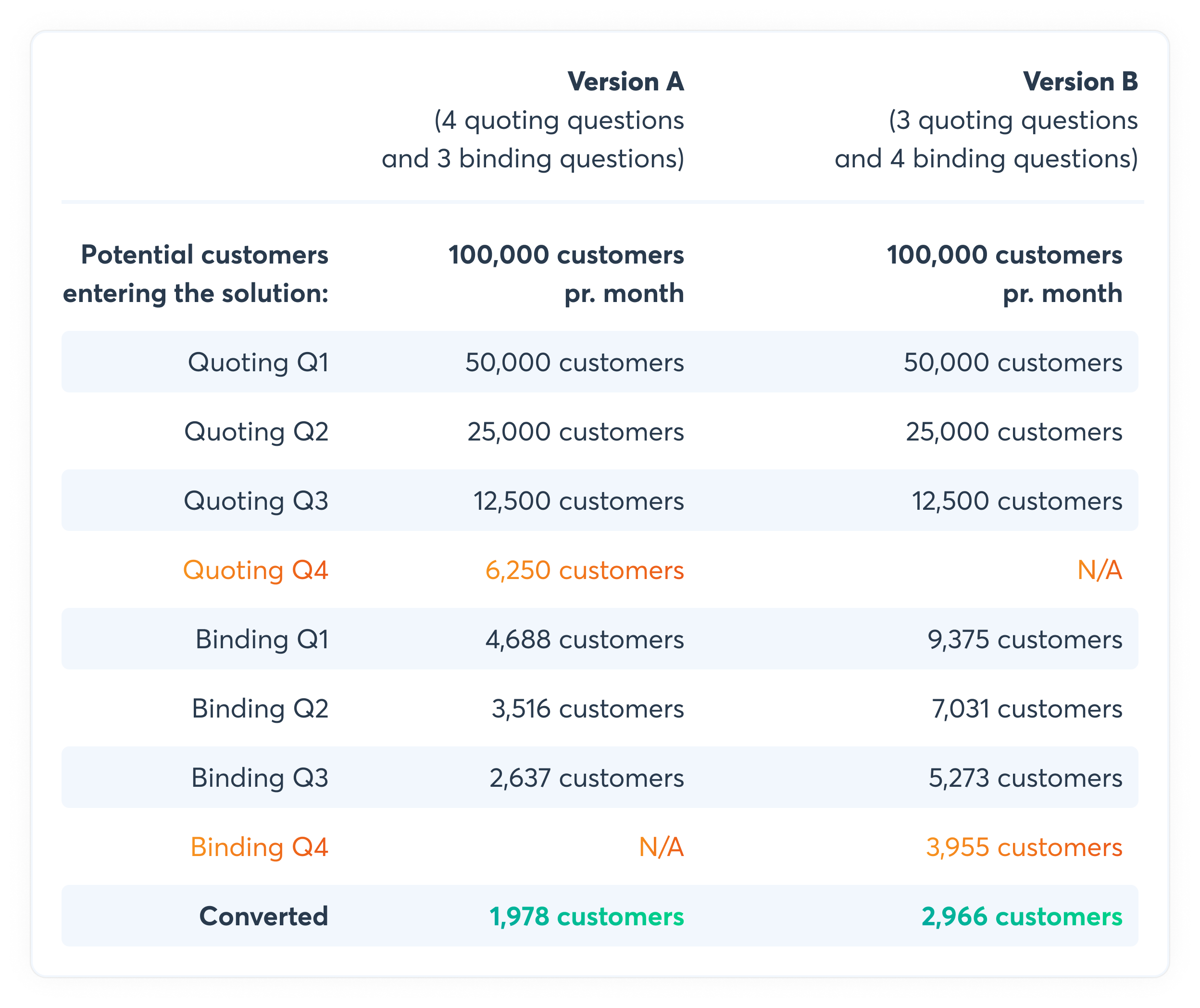This screenshot has height=1008, width=1200.
Task: Click the Binding Q2 row label
Action: pyautogui.click(x=260, y=708)
